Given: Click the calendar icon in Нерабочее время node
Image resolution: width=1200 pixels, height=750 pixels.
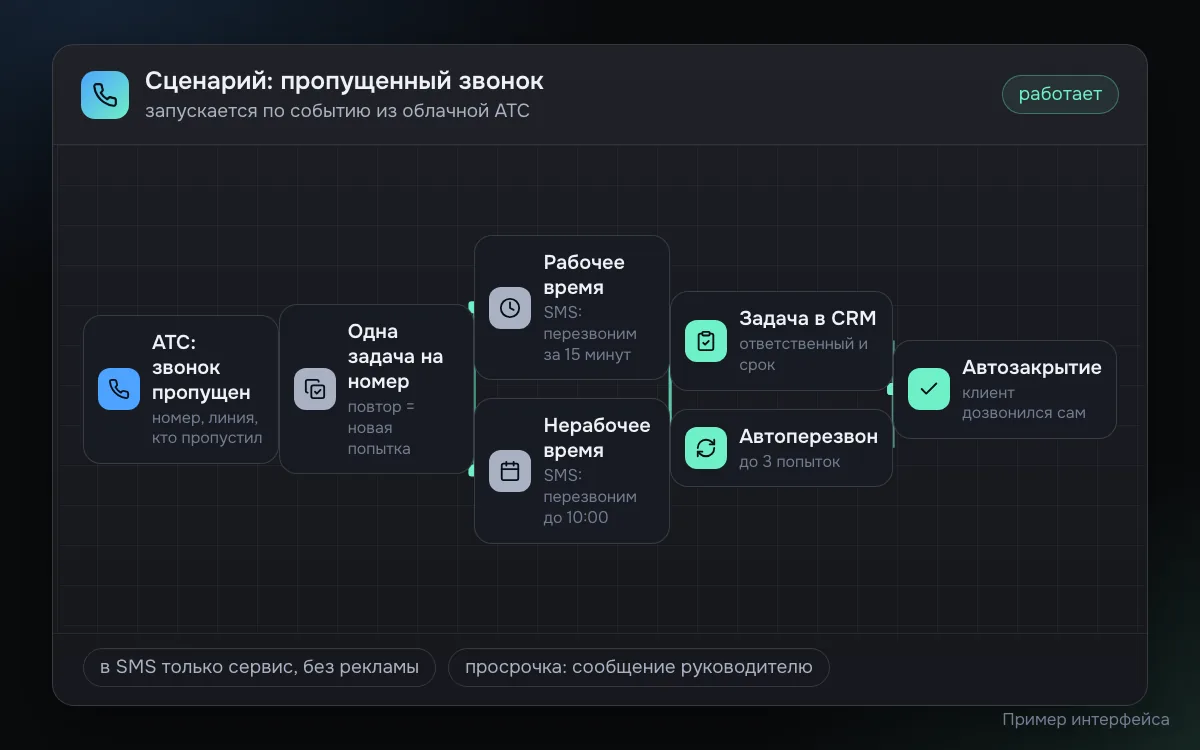Looking at the screenshot, I should click(510, 471).
